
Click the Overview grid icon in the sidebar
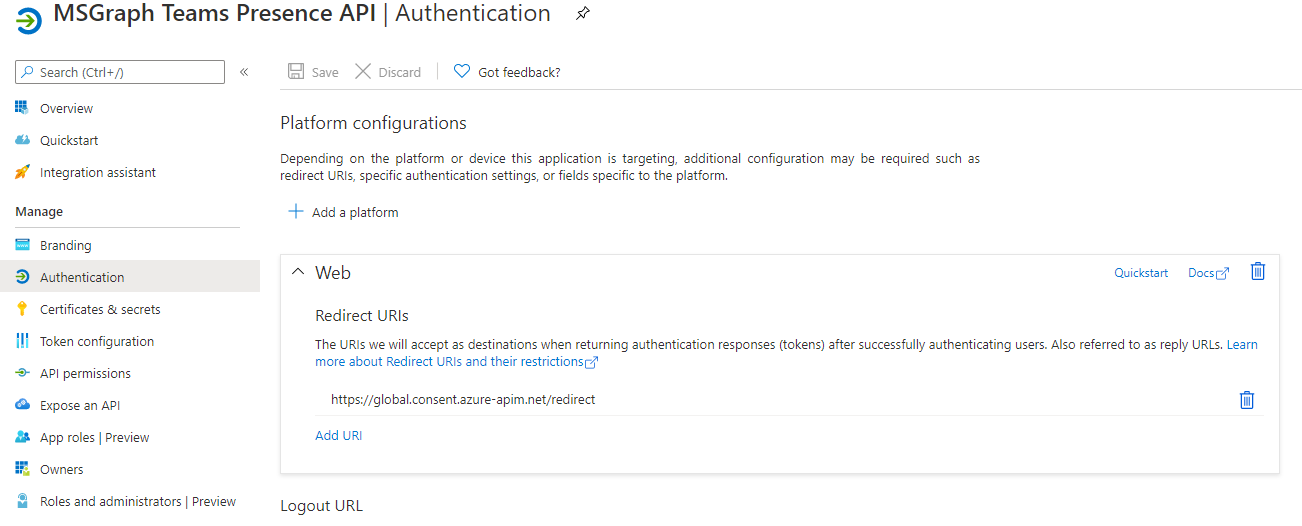[22, 108]
